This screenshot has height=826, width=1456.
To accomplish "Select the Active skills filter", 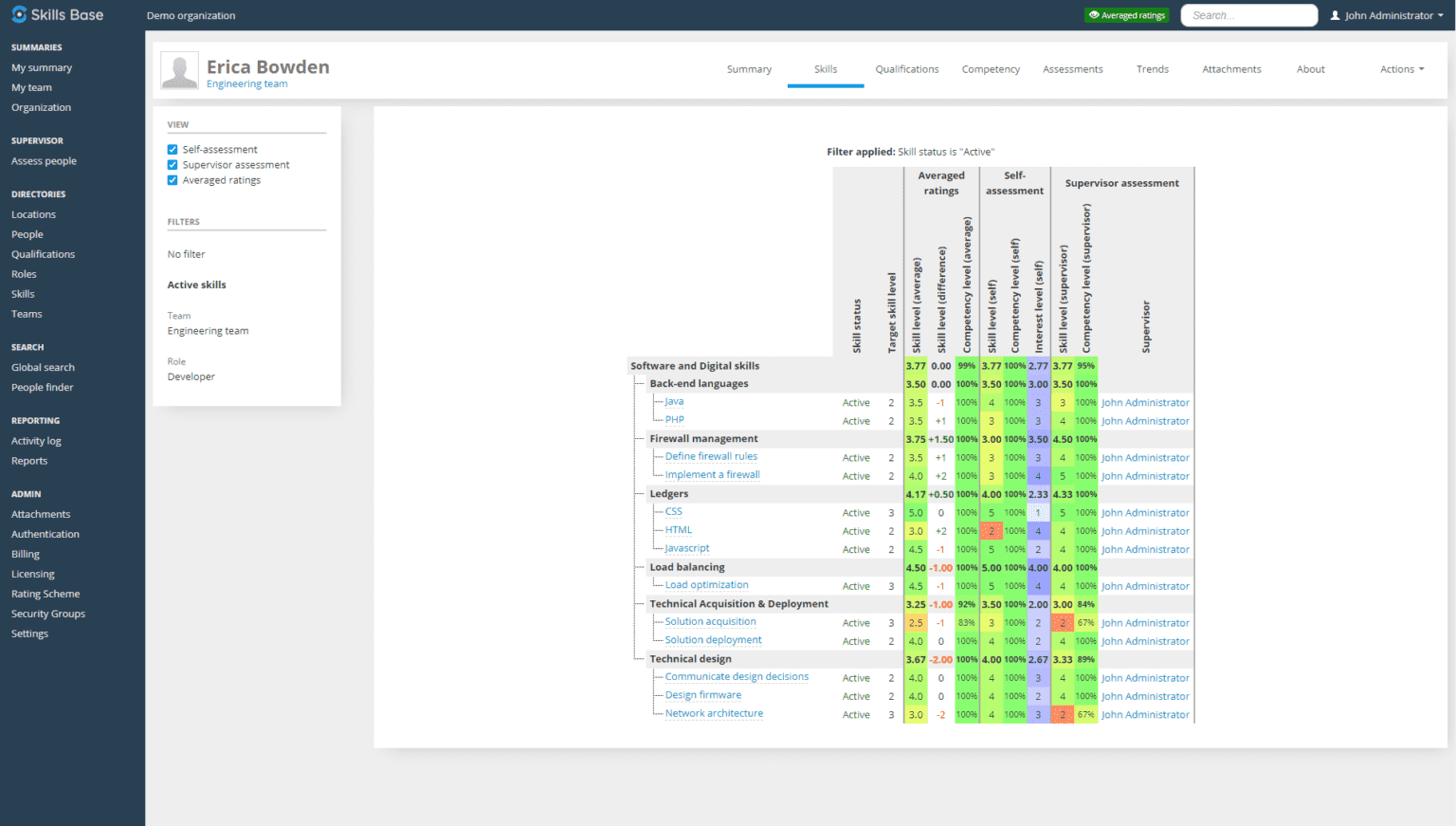I will point(197,285).
